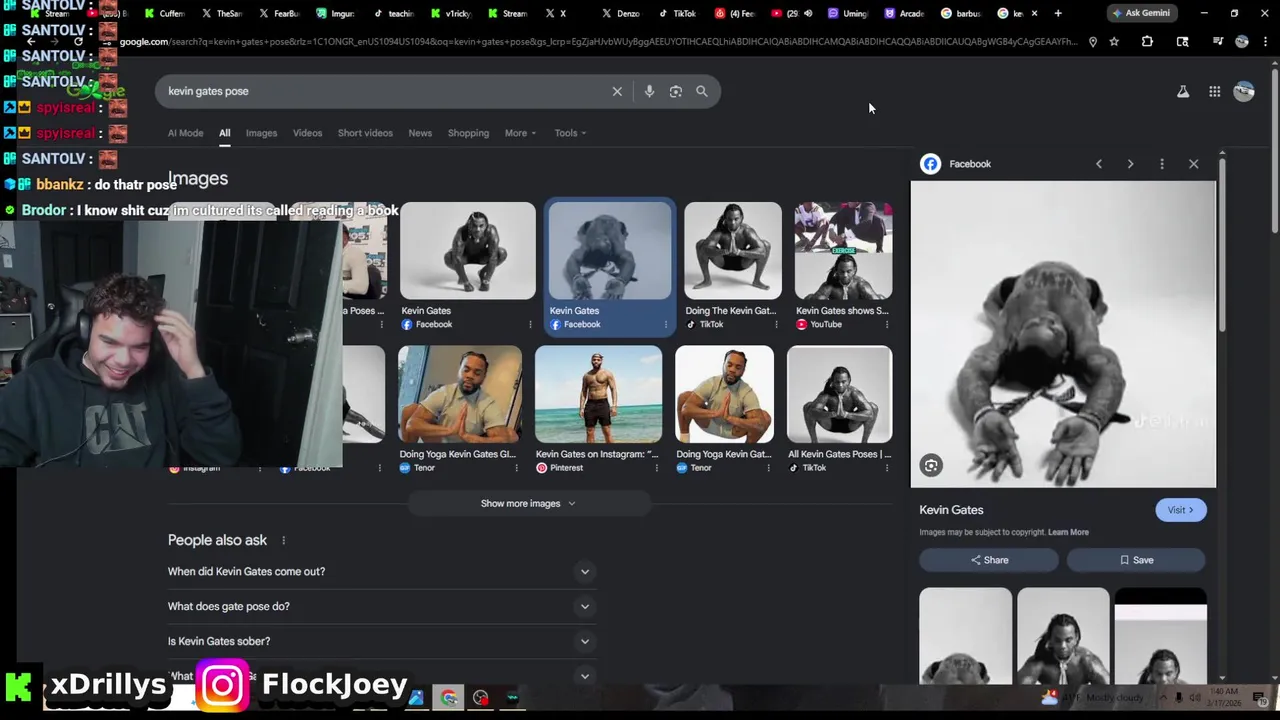This screenshot has width=1280, height=720.
Task: Open the highlighted Kevin Gates Facebook thumbnail
Action: point(610,251)
